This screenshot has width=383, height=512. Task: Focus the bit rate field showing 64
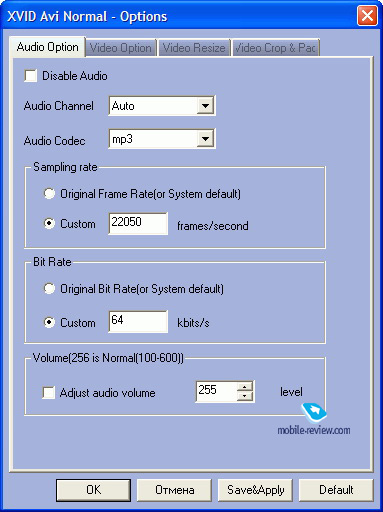[x=138, y=321]
